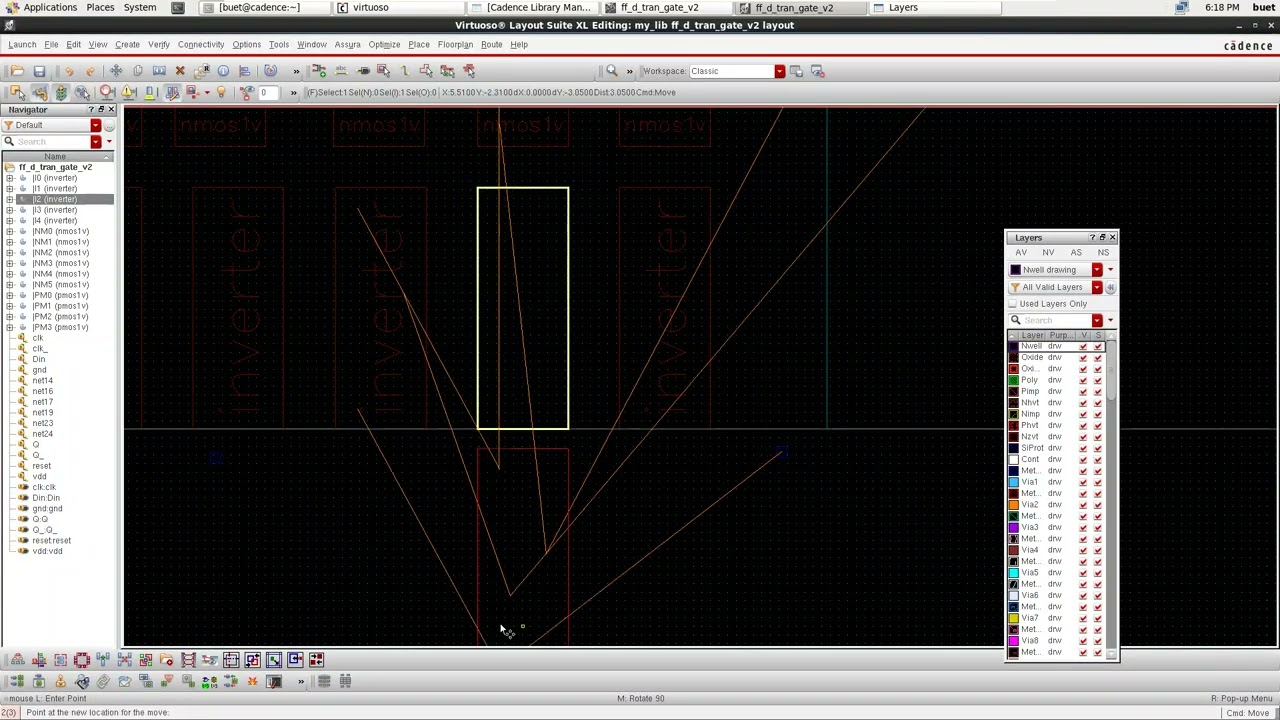This screenshot has height=720, width=1280.
Task: Click the Undo arrow icon
Action: (x=69, y=71)
